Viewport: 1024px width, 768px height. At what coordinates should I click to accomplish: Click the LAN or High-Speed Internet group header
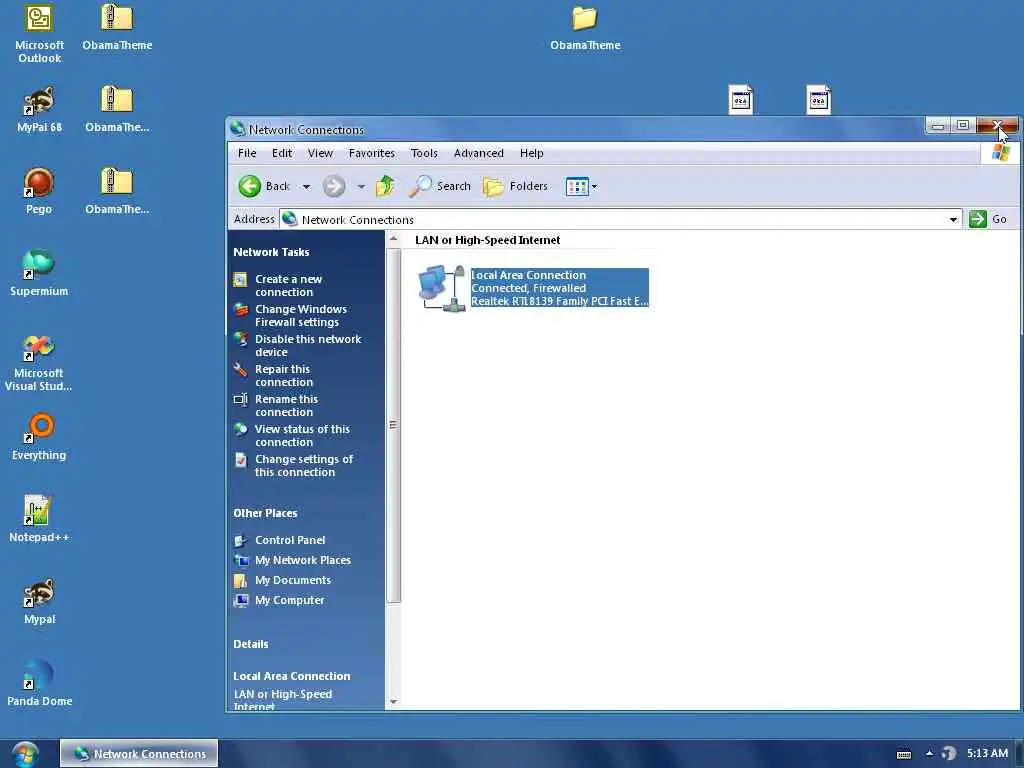pyautogui.click(x=487, y=240)
